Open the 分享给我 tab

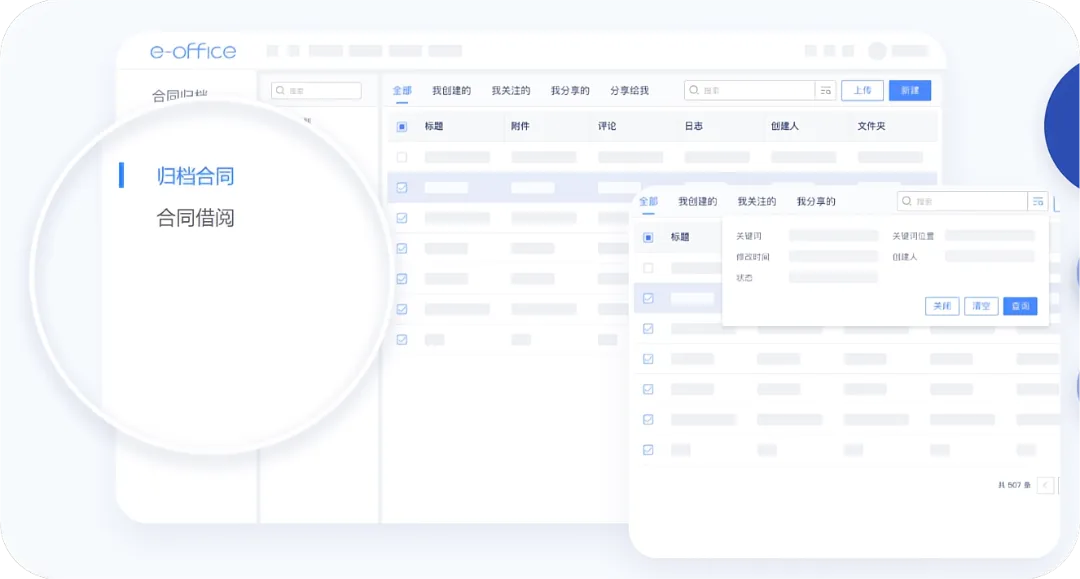tap(629, 90)
